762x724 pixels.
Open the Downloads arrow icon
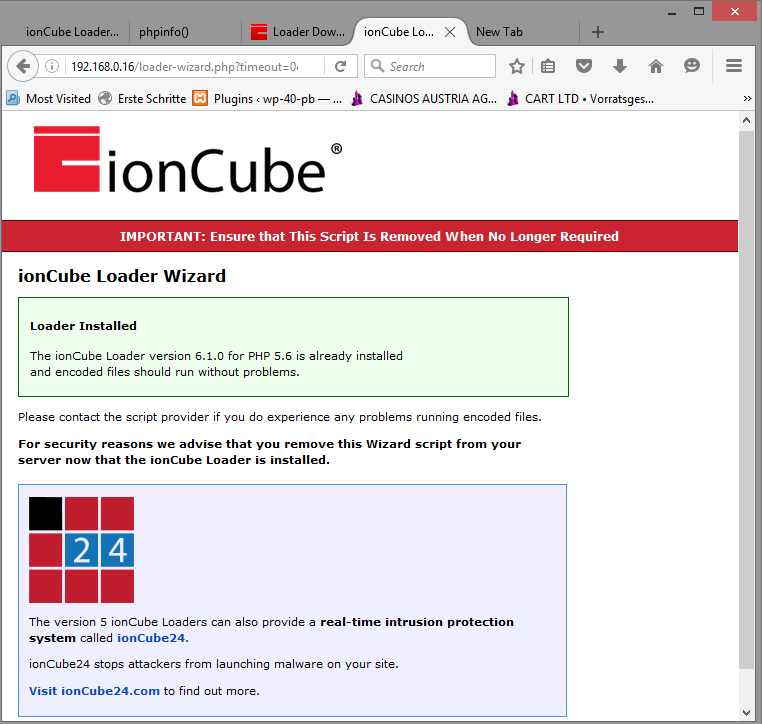tap(620, 66)
